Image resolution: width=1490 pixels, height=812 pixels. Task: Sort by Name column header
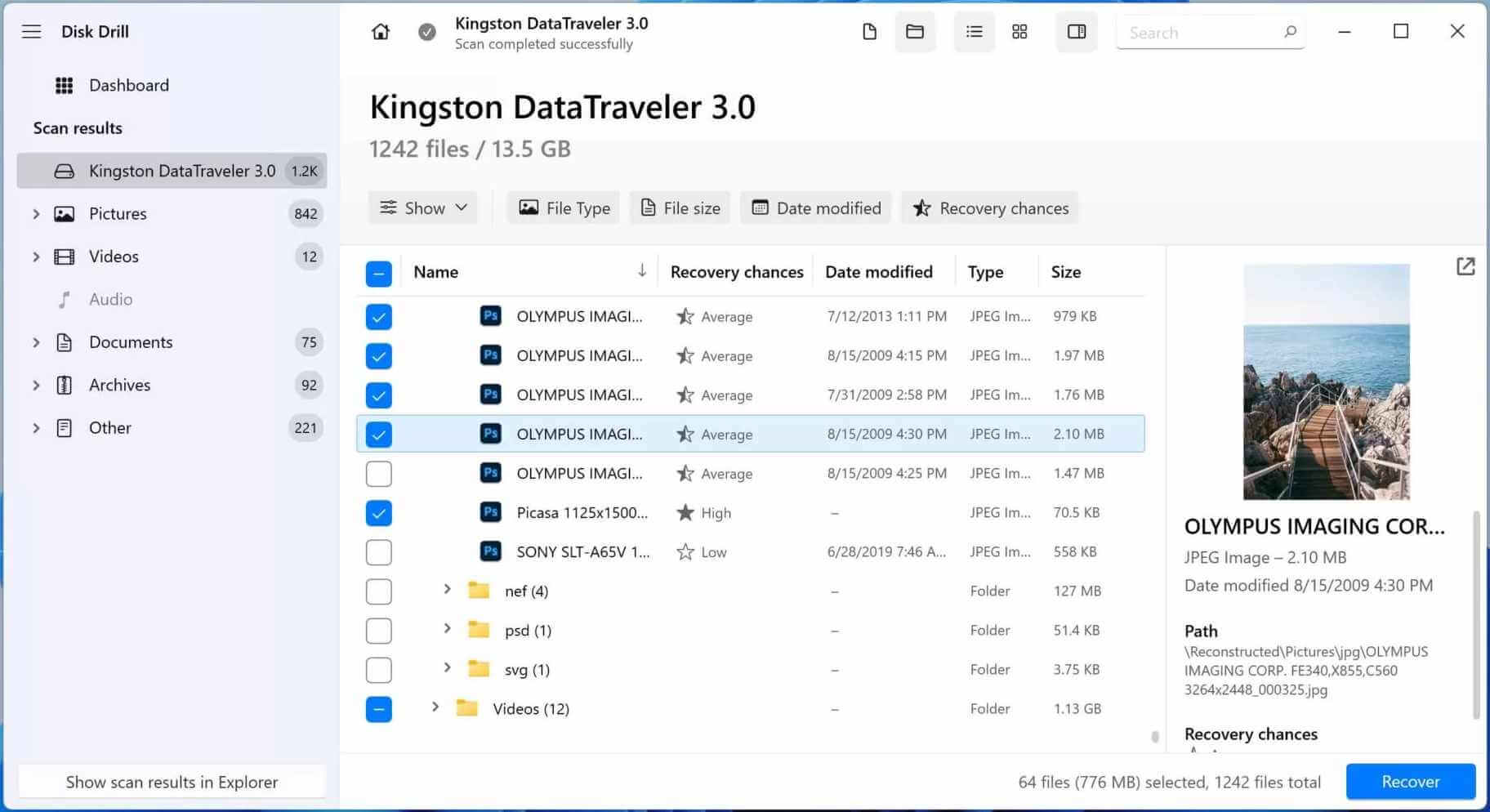pyautogui.click(x=435, y=272)
